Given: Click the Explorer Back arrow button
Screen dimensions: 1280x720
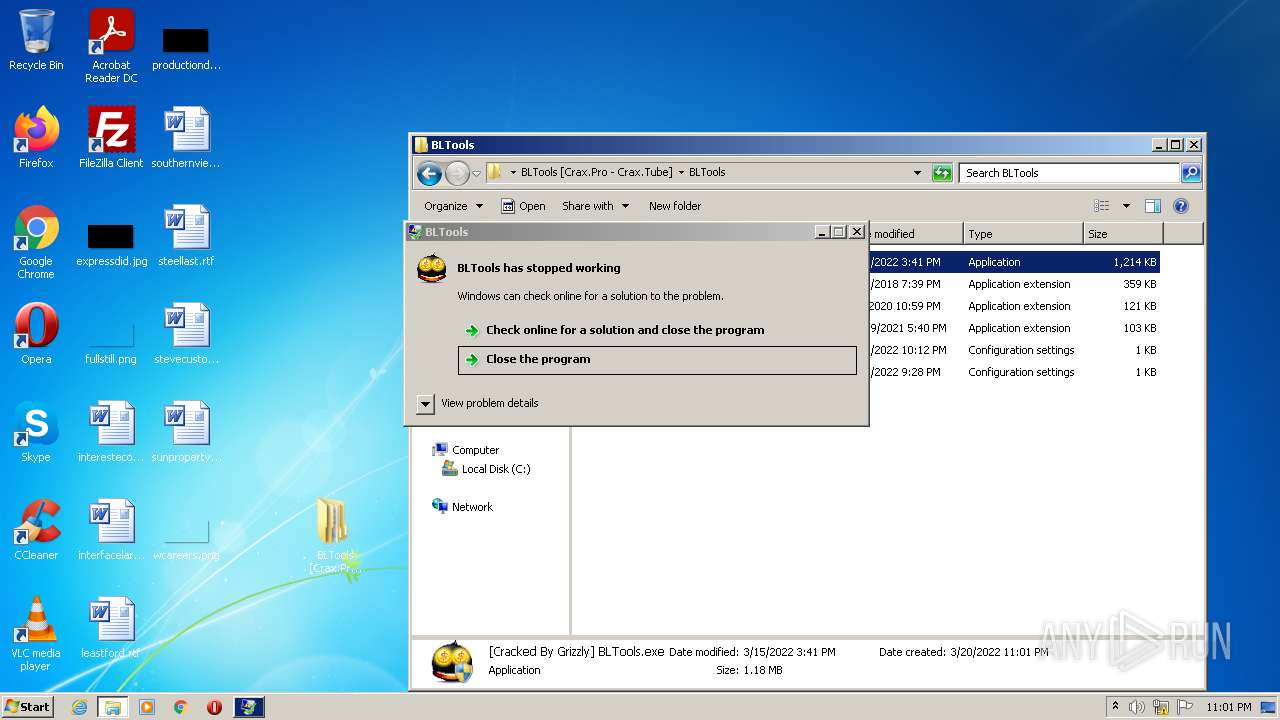Looking at the screenshot, I should (429, 173).
